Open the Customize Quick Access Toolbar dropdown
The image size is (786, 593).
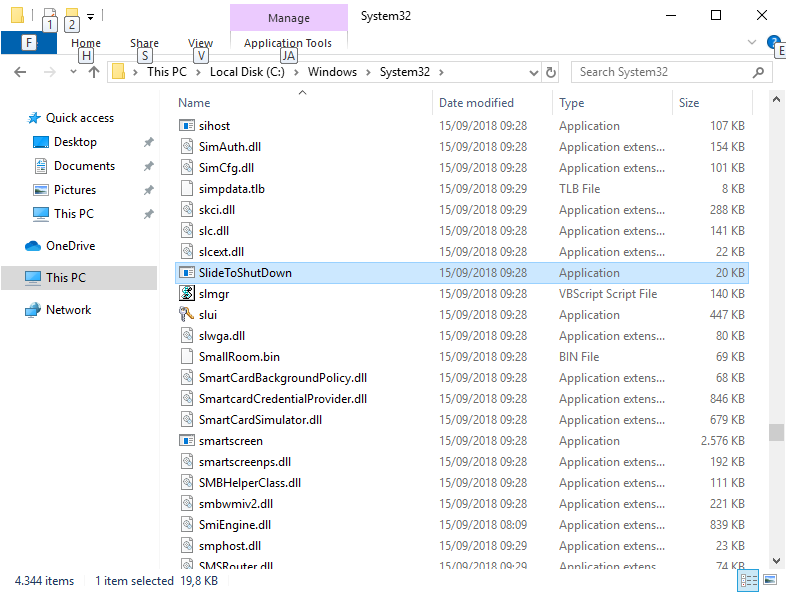click(x=90, y=17)
